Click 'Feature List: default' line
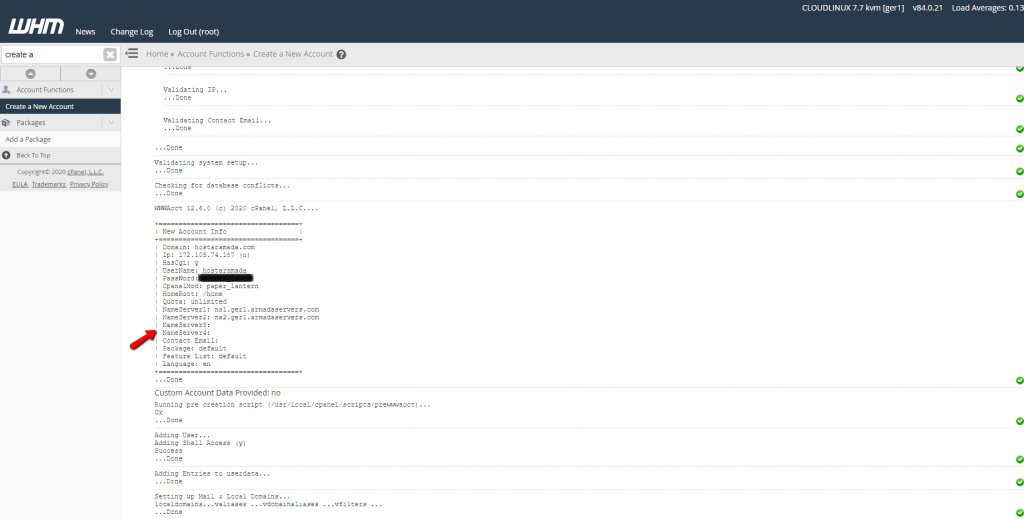This screenshot has height=519, width=1024. coord(204,356)
